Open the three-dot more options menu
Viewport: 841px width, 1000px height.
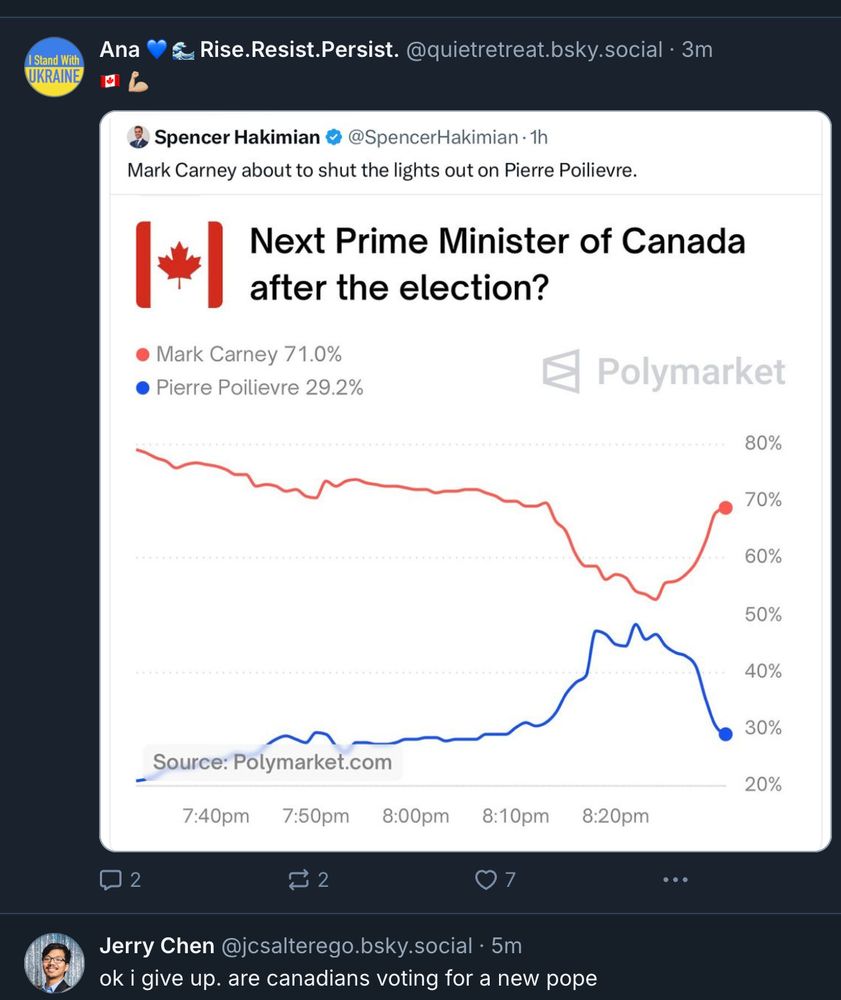675,880
